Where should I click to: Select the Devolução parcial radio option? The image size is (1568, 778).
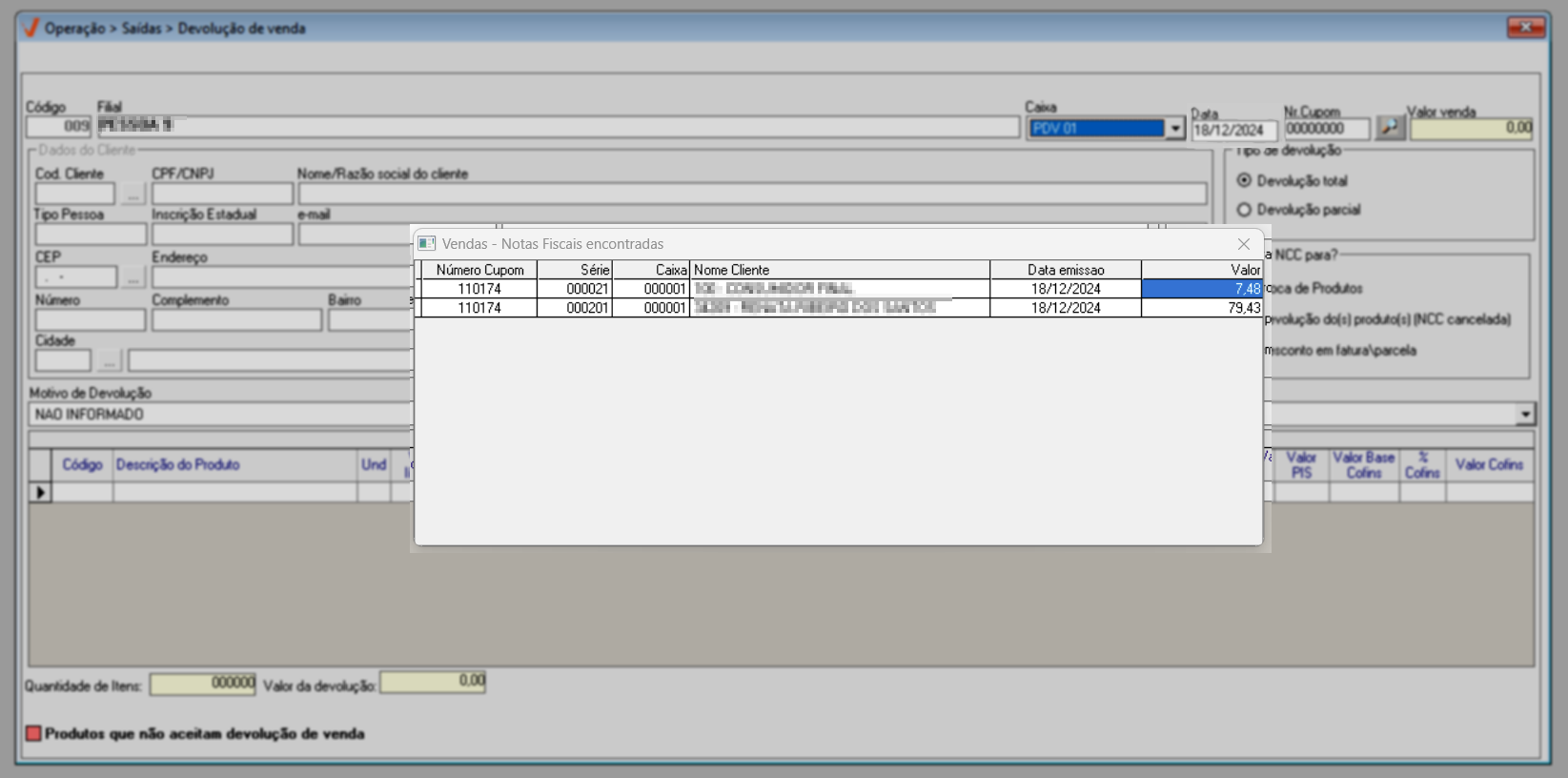[x=1244, y=210]
